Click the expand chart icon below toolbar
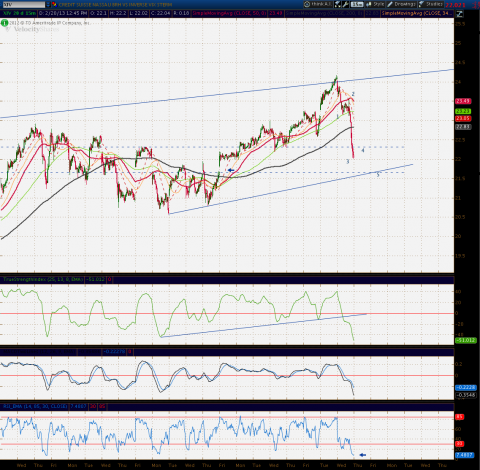Image resolution: width=480 pixels, height=470 pixels. click(459, 14)
